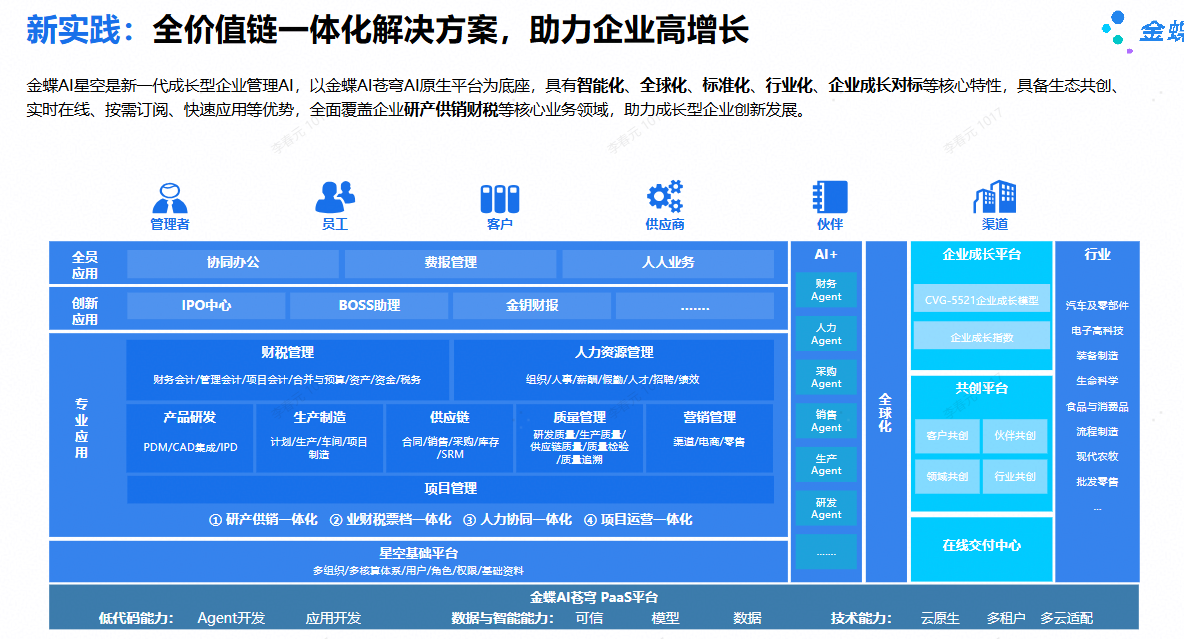Click the 行业 column heading

pos(1097,255)
